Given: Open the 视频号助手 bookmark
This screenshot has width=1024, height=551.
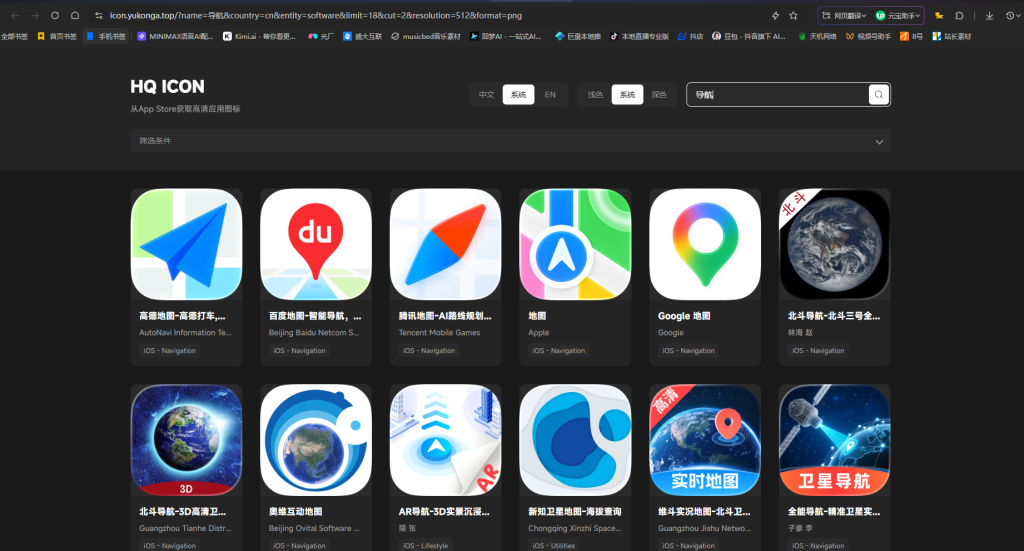Looking at the screenshot, I should (x=869, y=37).
